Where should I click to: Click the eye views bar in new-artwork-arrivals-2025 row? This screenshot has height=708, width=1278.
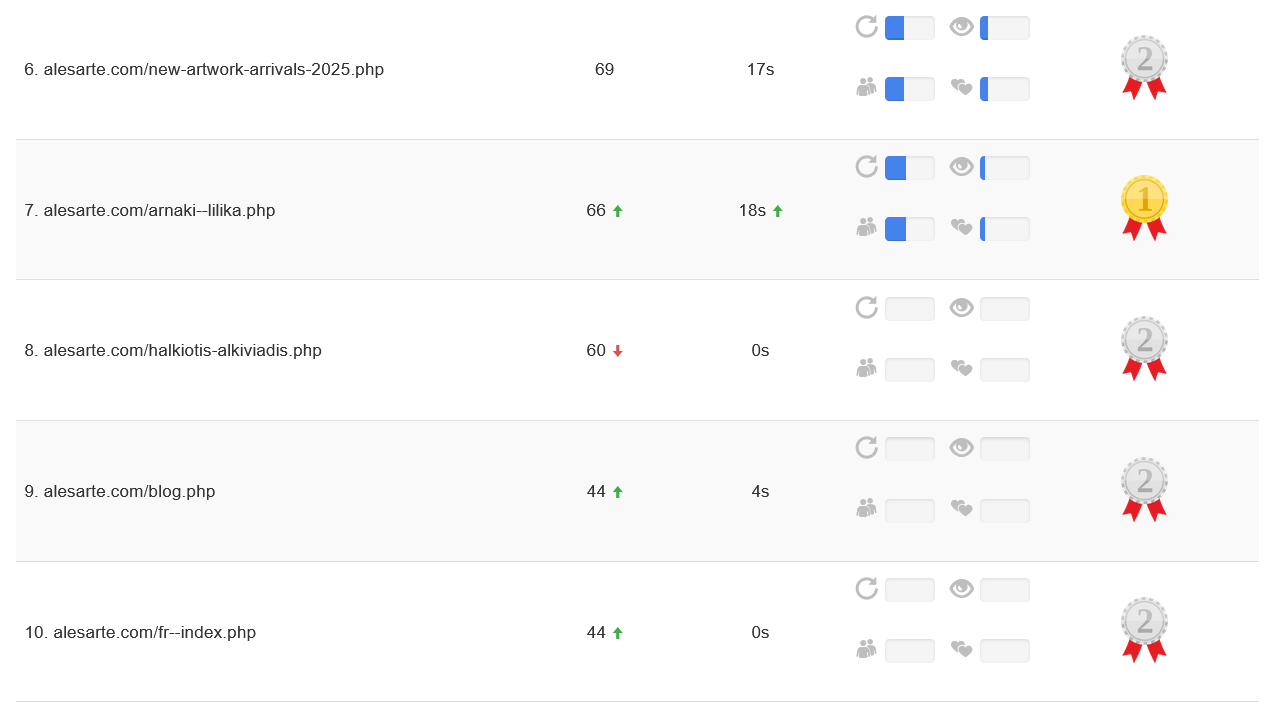pyautogui.click(x=1004, y=28)
